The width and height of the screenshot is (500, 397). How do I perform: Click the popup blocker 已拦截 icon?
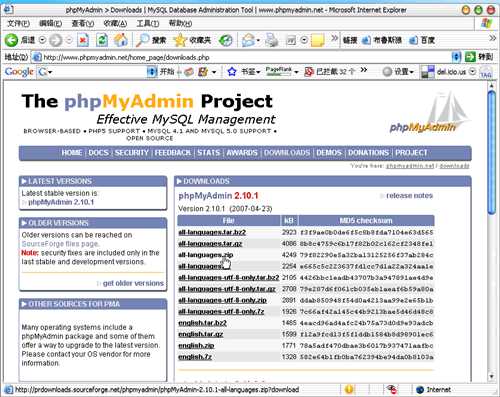[x=309, y=71]
